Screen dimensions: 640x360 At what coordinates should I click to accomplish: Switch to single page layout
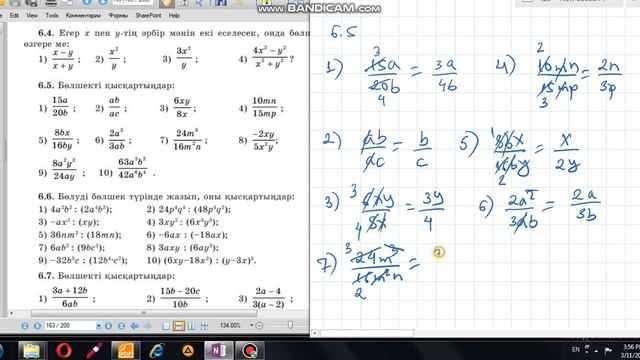click(x=166, y=326)
